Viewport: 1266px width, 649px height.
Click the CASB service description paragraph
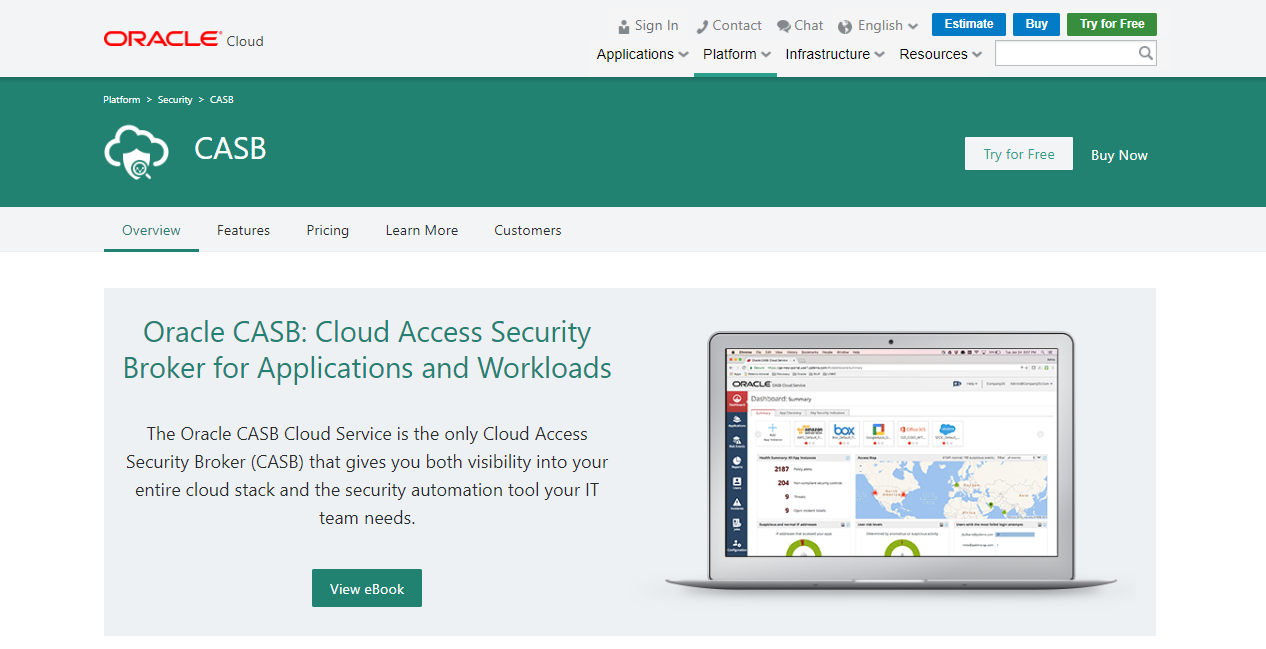click(x=367, y=476)
